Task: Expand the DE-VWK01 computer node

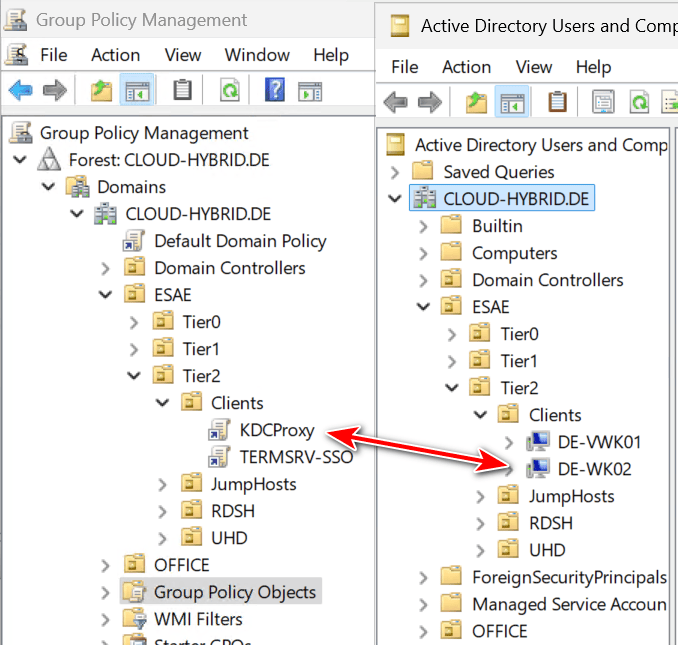Action: (x=510, y=442)
